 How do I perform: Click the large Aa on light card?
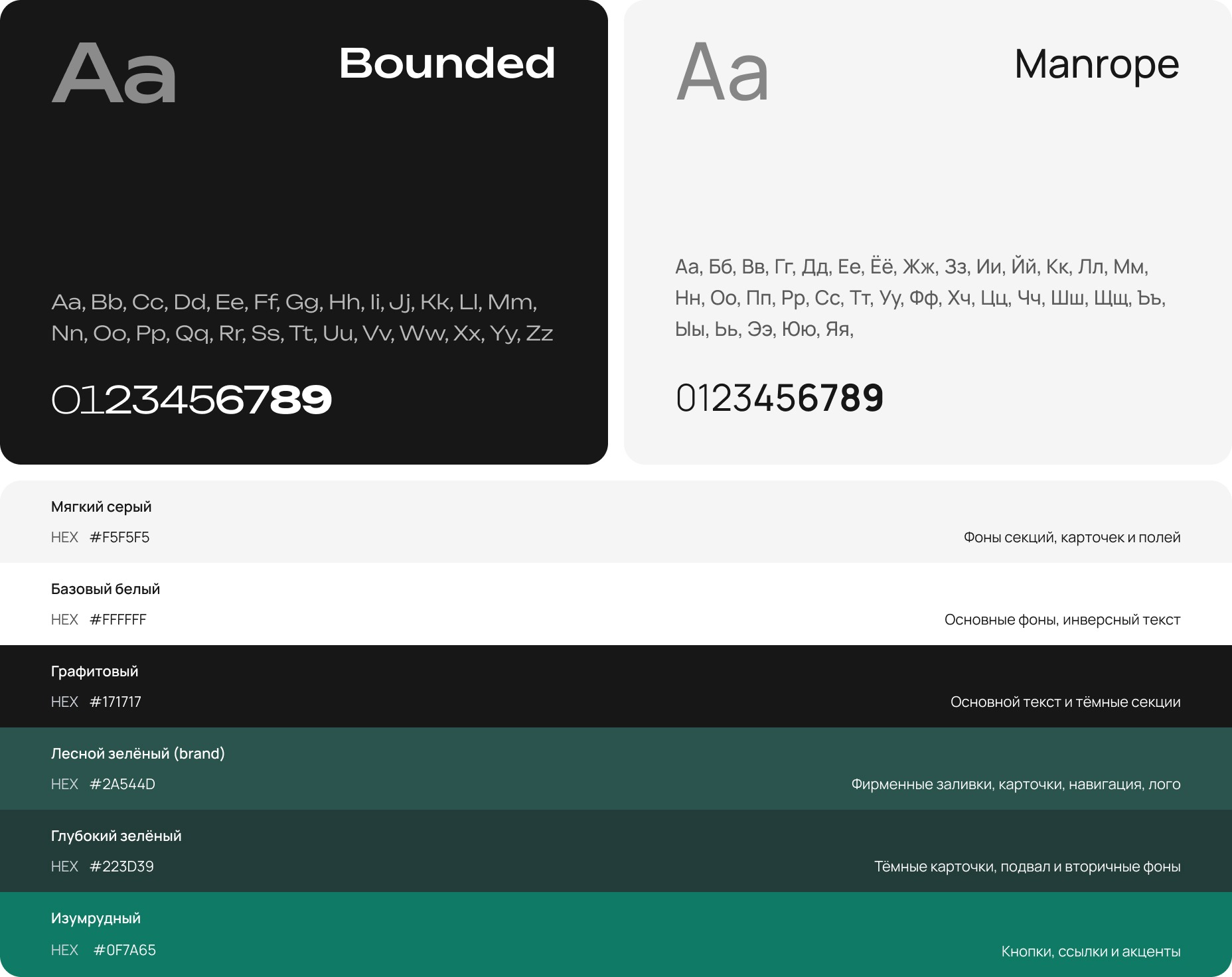click(x=722, y=71)
